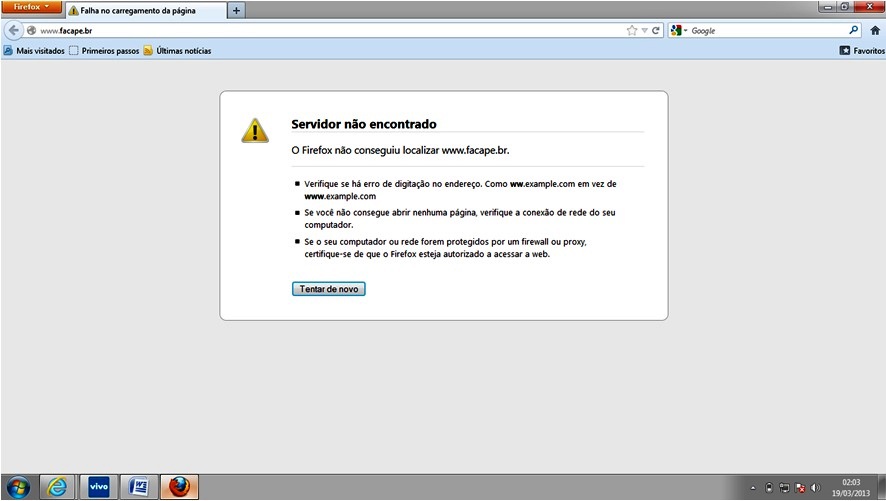Go to the Firefox home page icon
Viewport: 886px width, 501px height.
(875, 31)
